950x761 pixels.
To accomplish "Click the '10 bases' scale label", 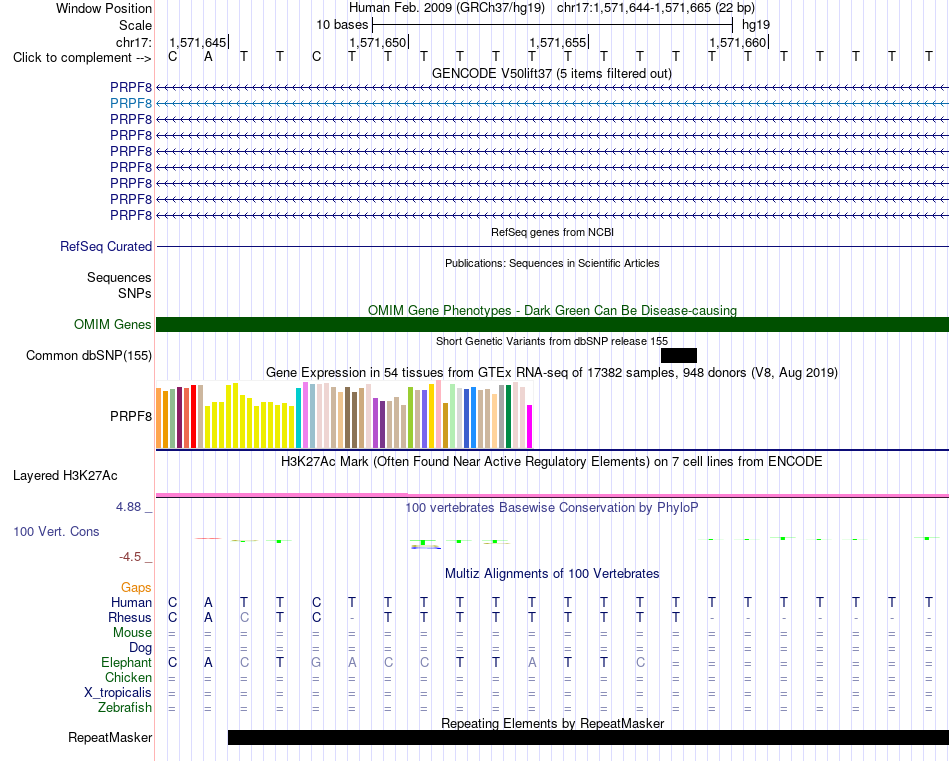I will [x=342, y=25].
